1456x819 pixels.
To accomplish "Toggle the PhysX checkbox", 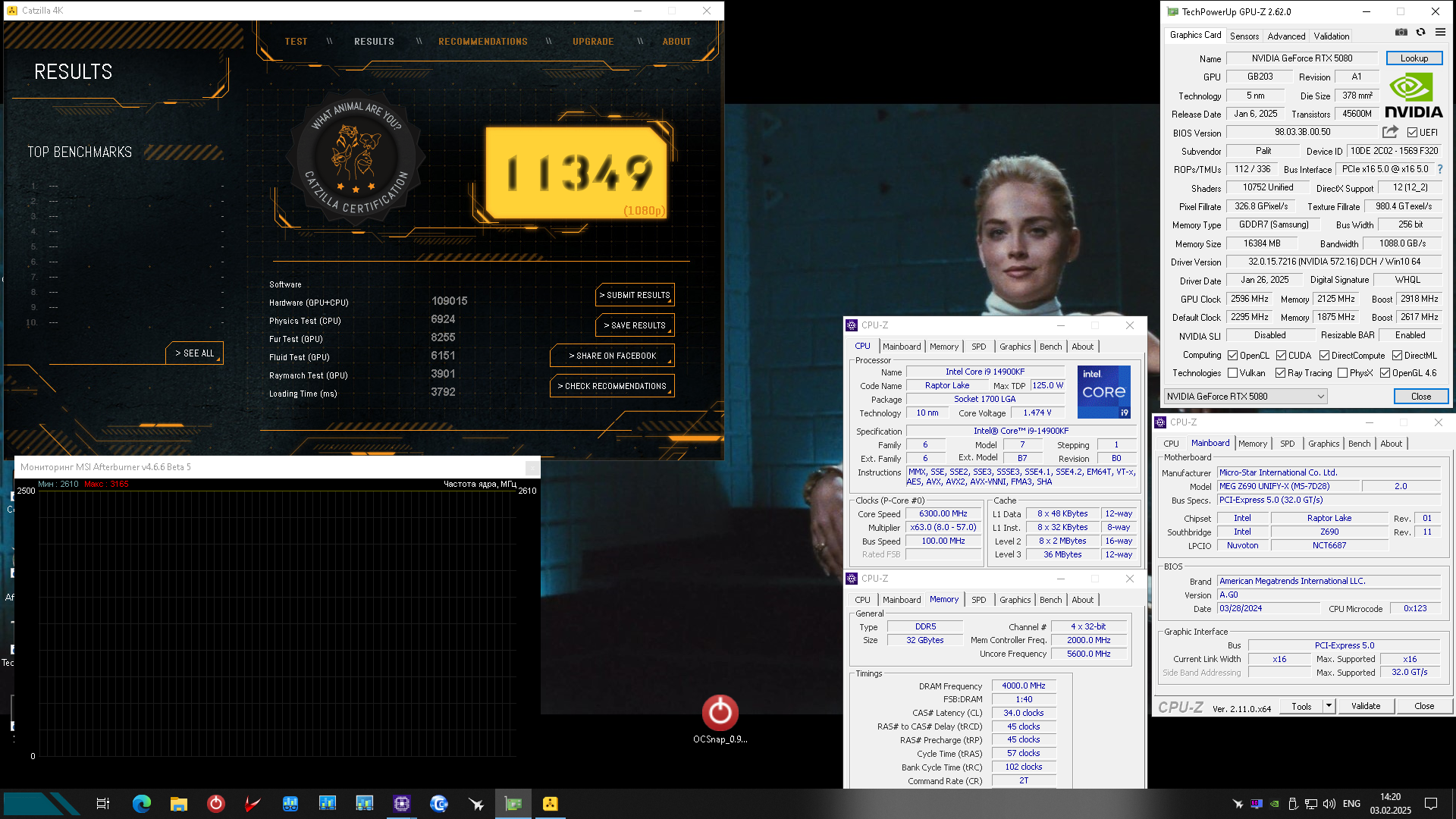I will 1343,373.
